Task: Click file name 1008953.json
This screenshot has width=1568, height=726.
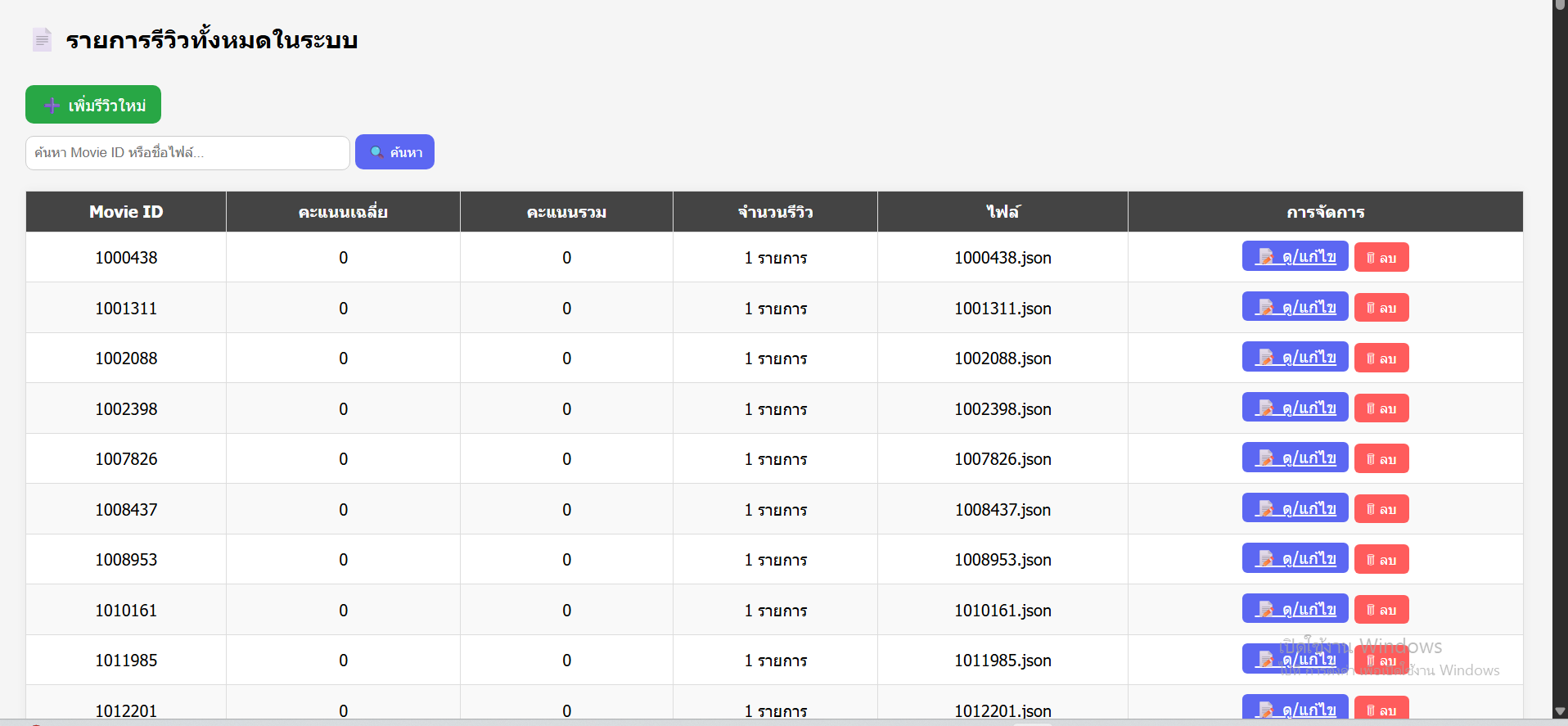Action: point(1003,560)
